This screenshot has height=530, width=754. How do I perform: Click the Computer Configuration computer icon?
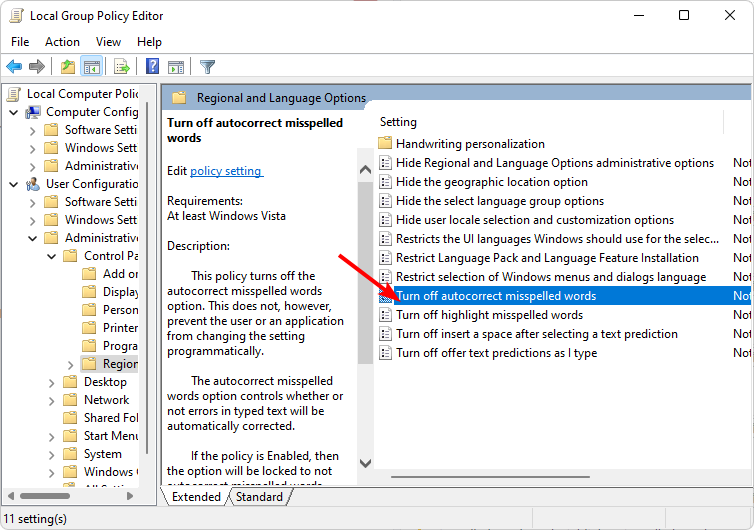tap(33, 112)
